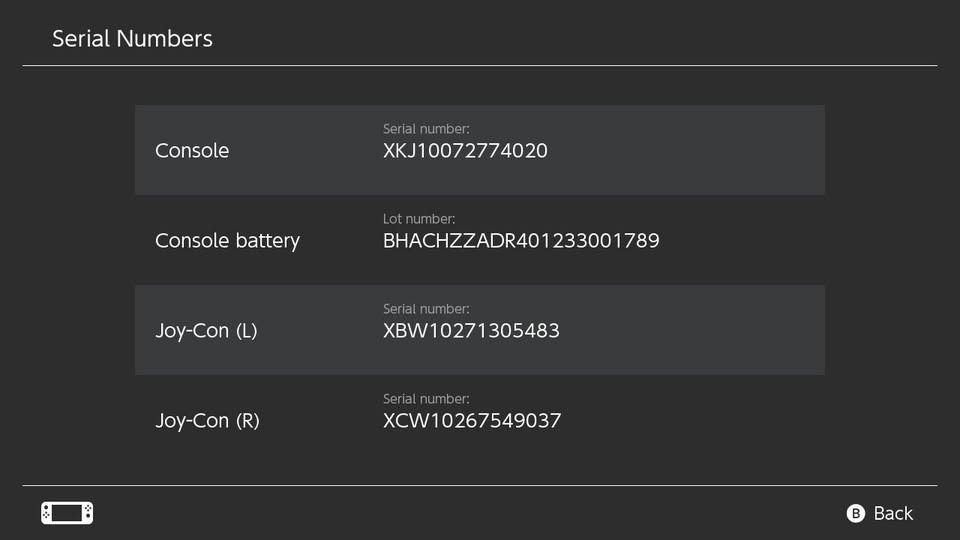Click the Joy-Con (R) label text
Image resolution: width=960 pixels, height=540 pixels.
tap(207, 421)
